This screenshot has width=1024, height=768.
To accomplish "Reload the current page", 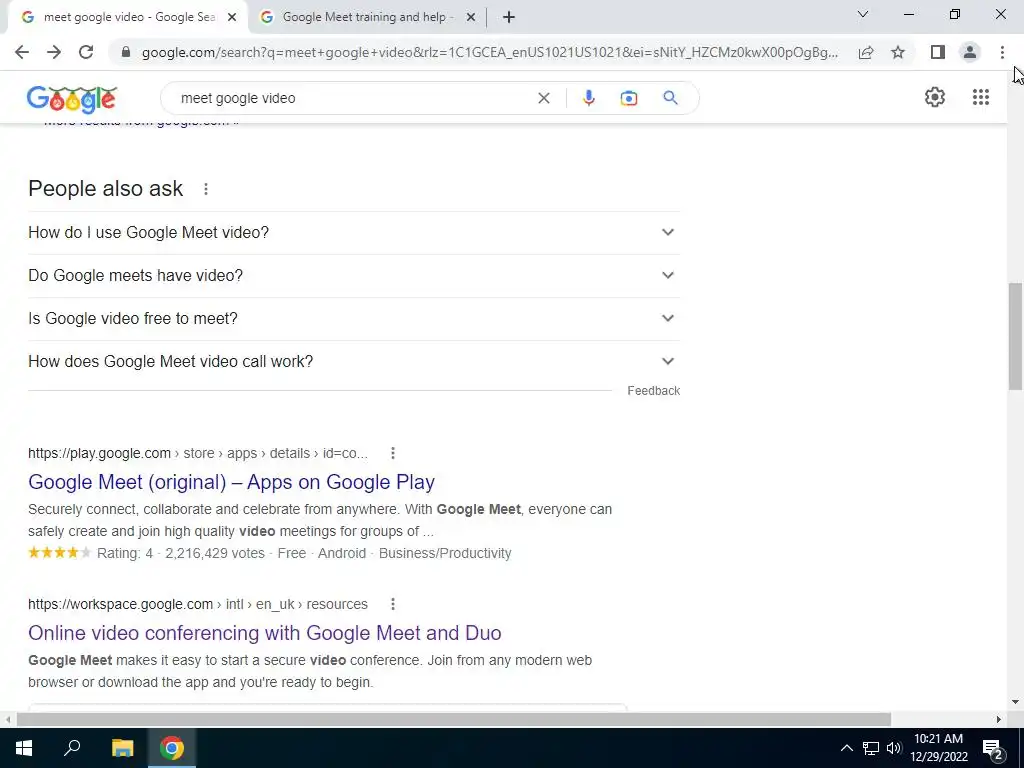I will (86, 52).
